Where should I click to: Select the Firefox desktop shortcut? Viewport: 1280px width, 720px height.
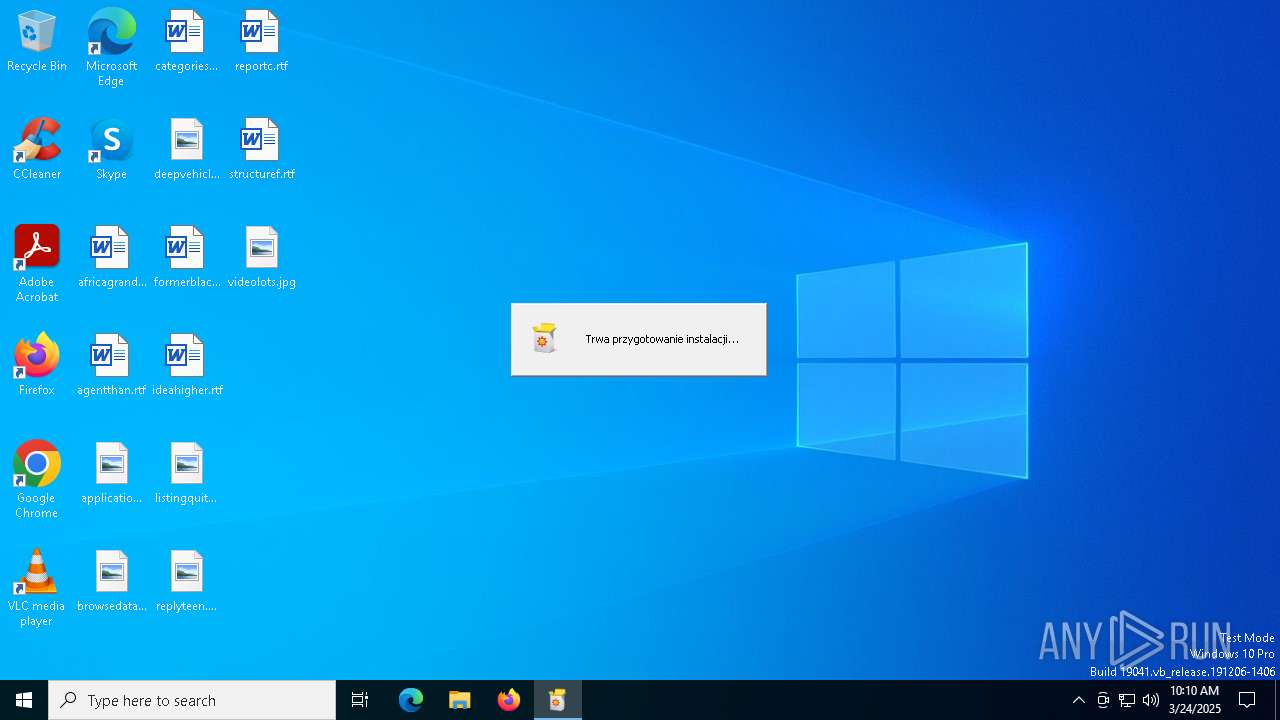(36, 365)
